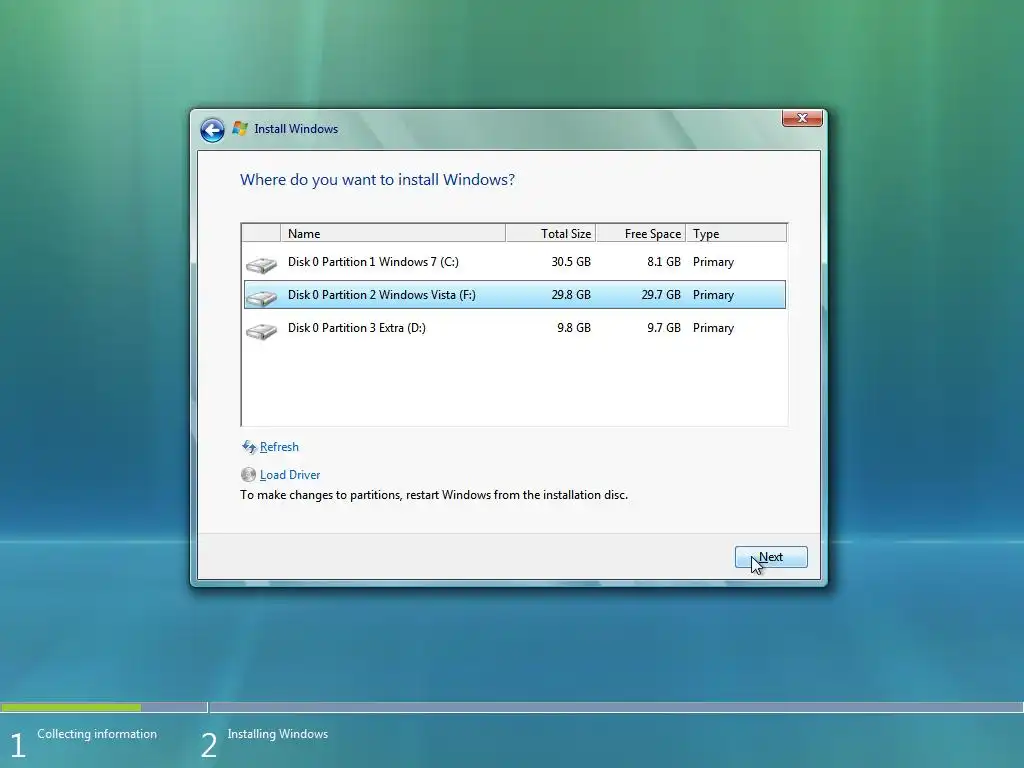Click the "To make changes to partitions" note
1024x768 pixels.
[x=434, y=495]
